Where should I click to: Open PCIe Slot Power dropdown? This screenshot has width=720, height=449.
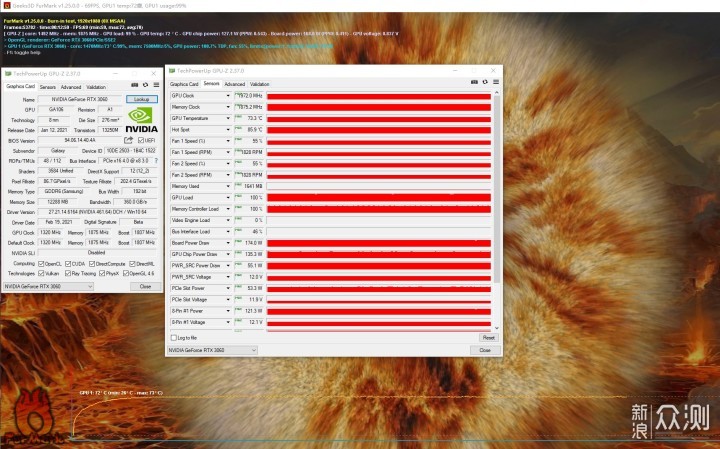point(228,288)
